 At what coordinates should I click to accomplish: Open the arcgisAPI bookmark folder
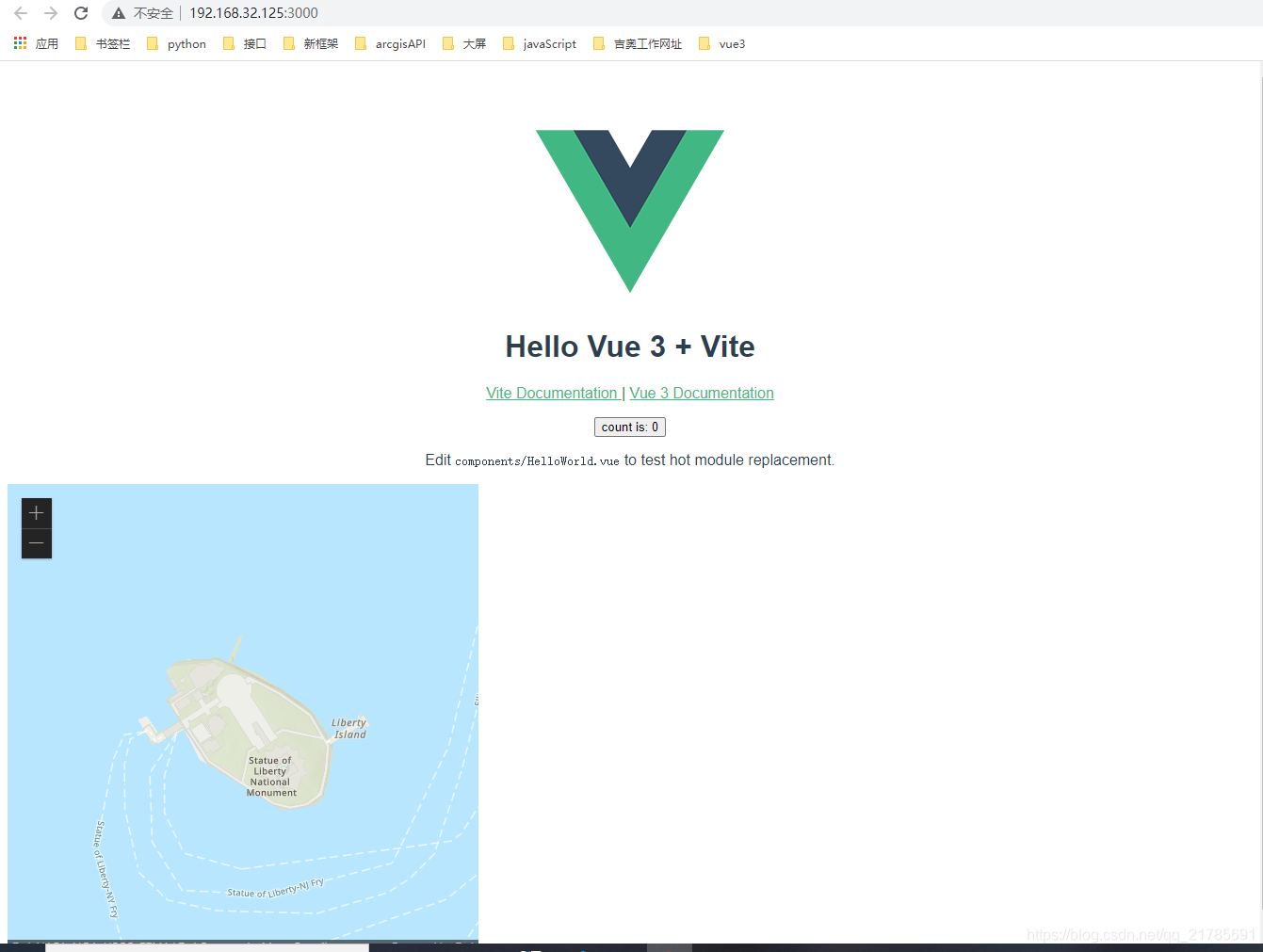pyautogui.click(x=390, y=43)
